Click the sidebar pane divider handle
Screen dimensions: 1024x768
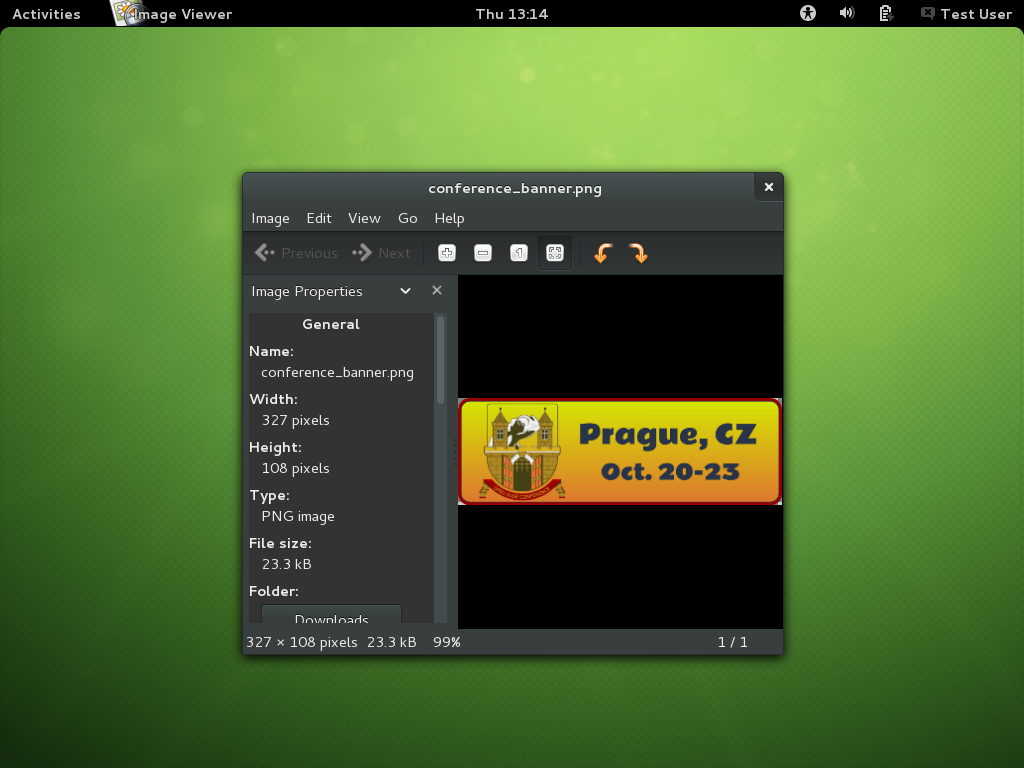[455, 451]
